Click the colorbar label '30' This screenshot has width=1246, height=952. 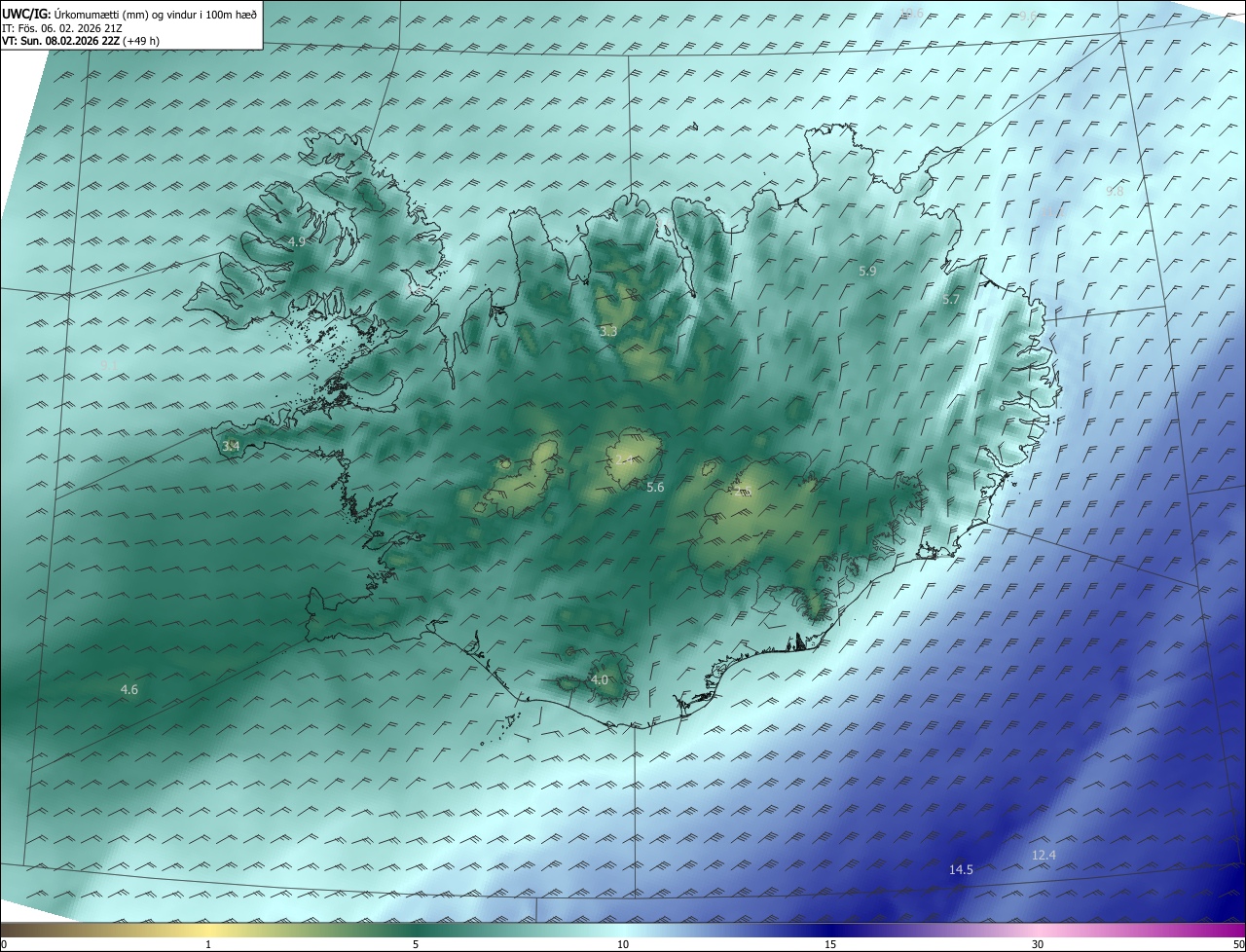[x=1038, y=944]
